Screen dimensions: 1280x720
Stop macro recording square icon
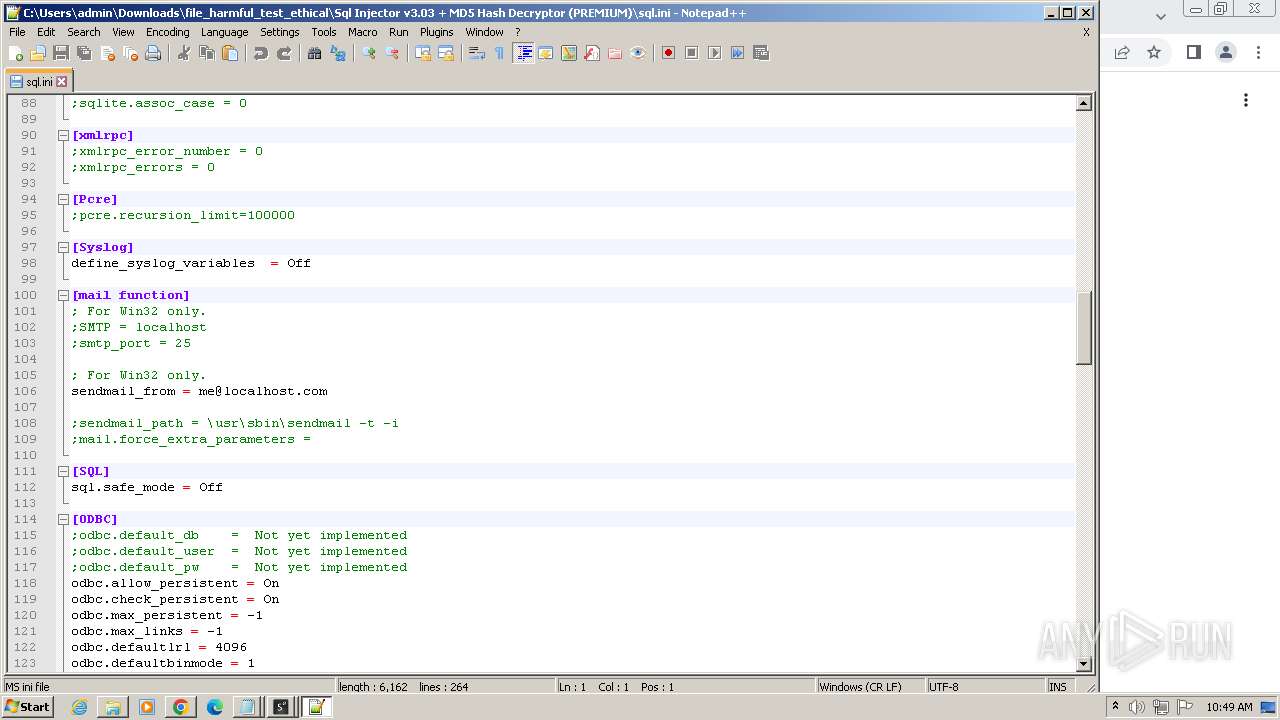pos(691,53)
